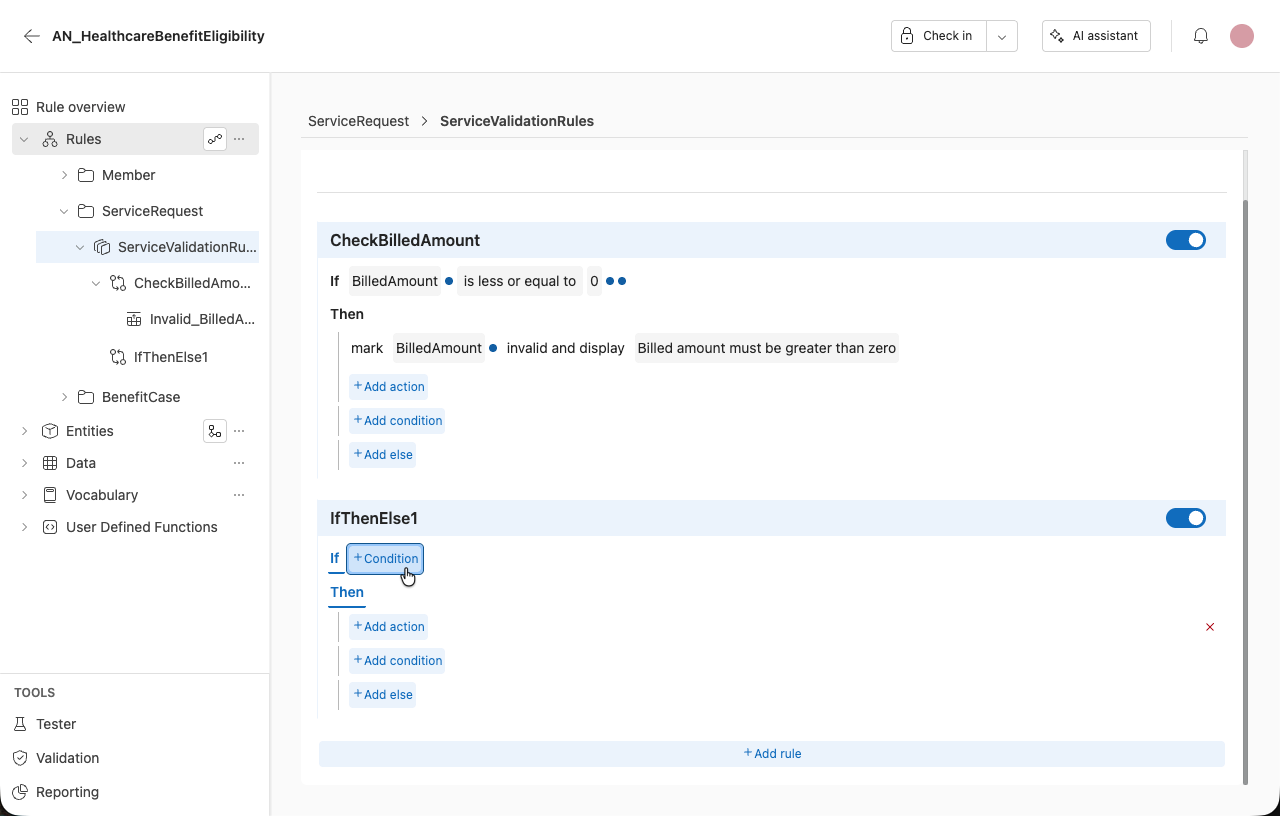The width and height of the screenshot is (1280, 816).
Task: Open the user profile avatar
Action: pos(1242,36)
